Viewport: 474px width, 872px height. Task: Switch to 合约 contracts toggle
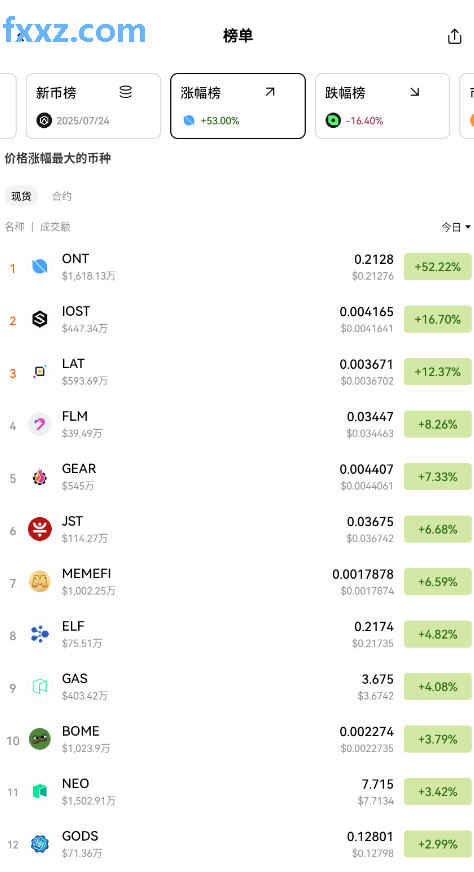point(62,196)
